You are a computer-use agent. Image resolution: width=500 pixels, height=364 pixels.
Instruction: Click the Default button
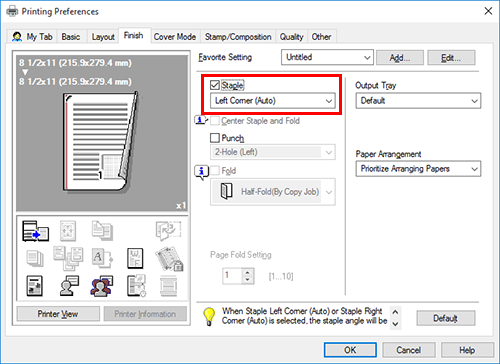point(446,318)
